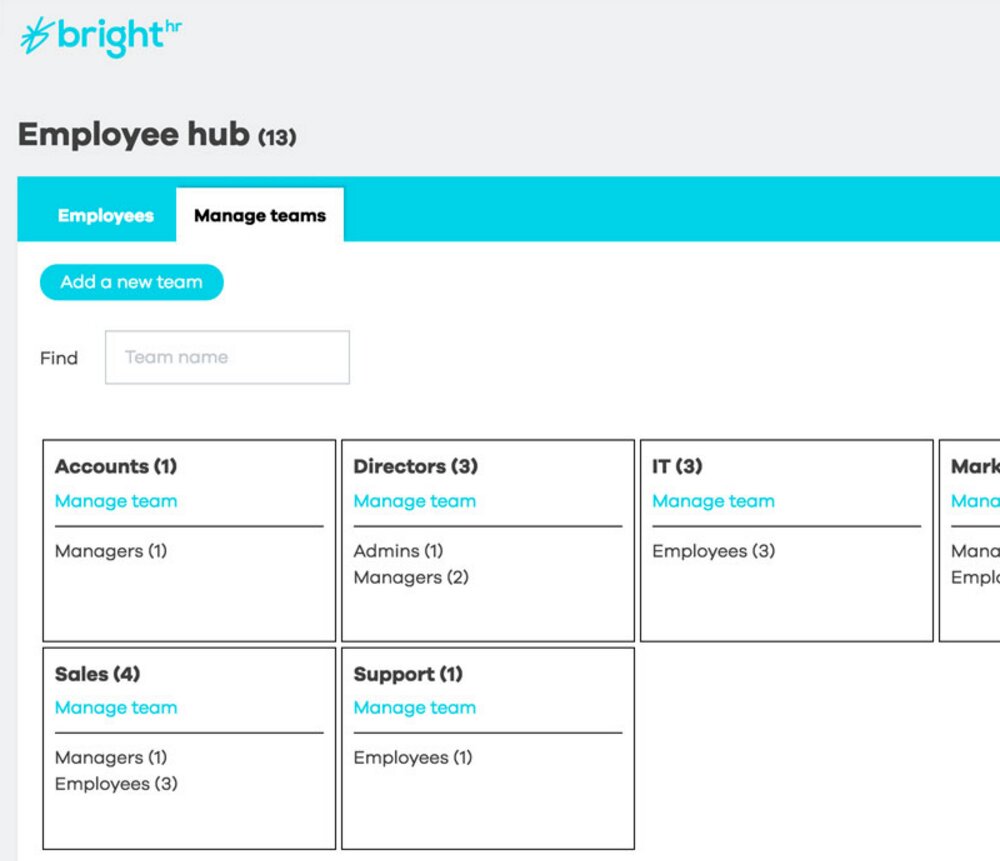This screenshot has height=861, width=1000.
Task: Click Employees (3) in Sales card
Action: [116, 784]
